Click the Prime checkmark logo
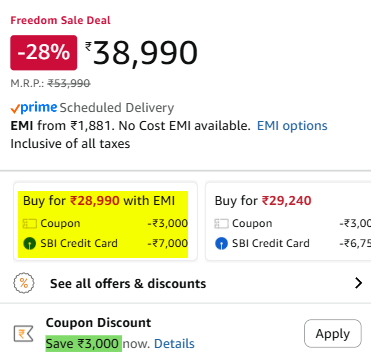 point(34,108)
